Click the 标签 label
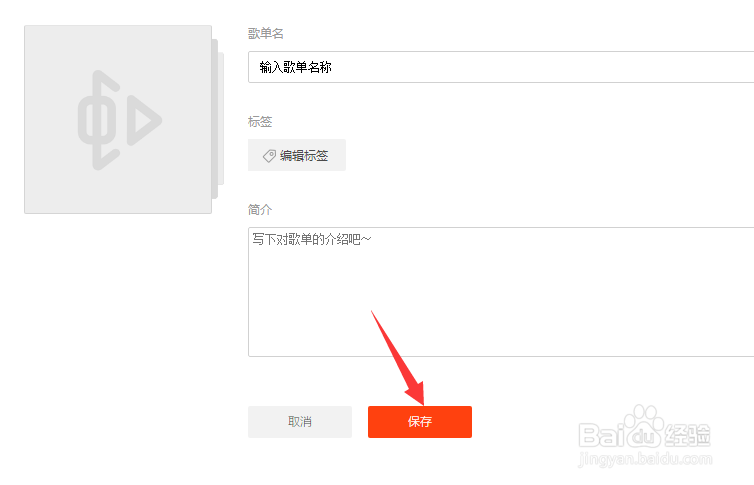The height and width of the screenshot is (485, 754). click(260, 122)
